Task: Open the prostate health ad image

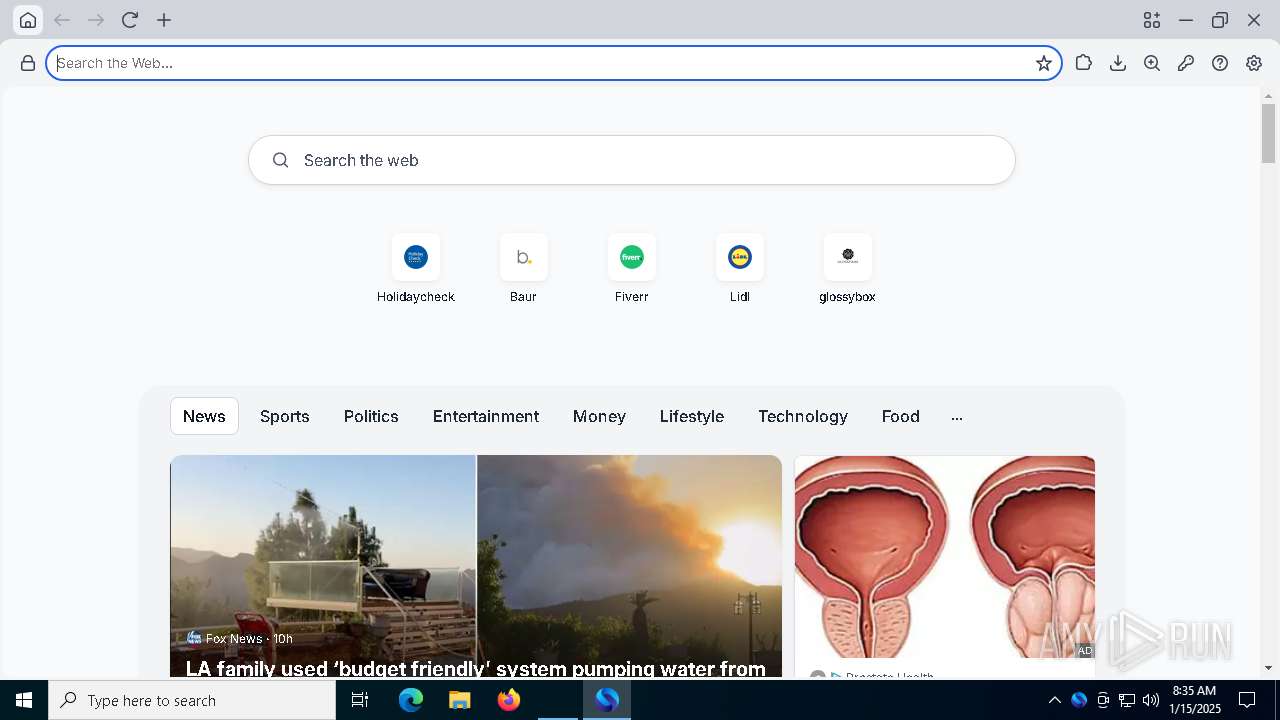Action: (x=945, y=557)
